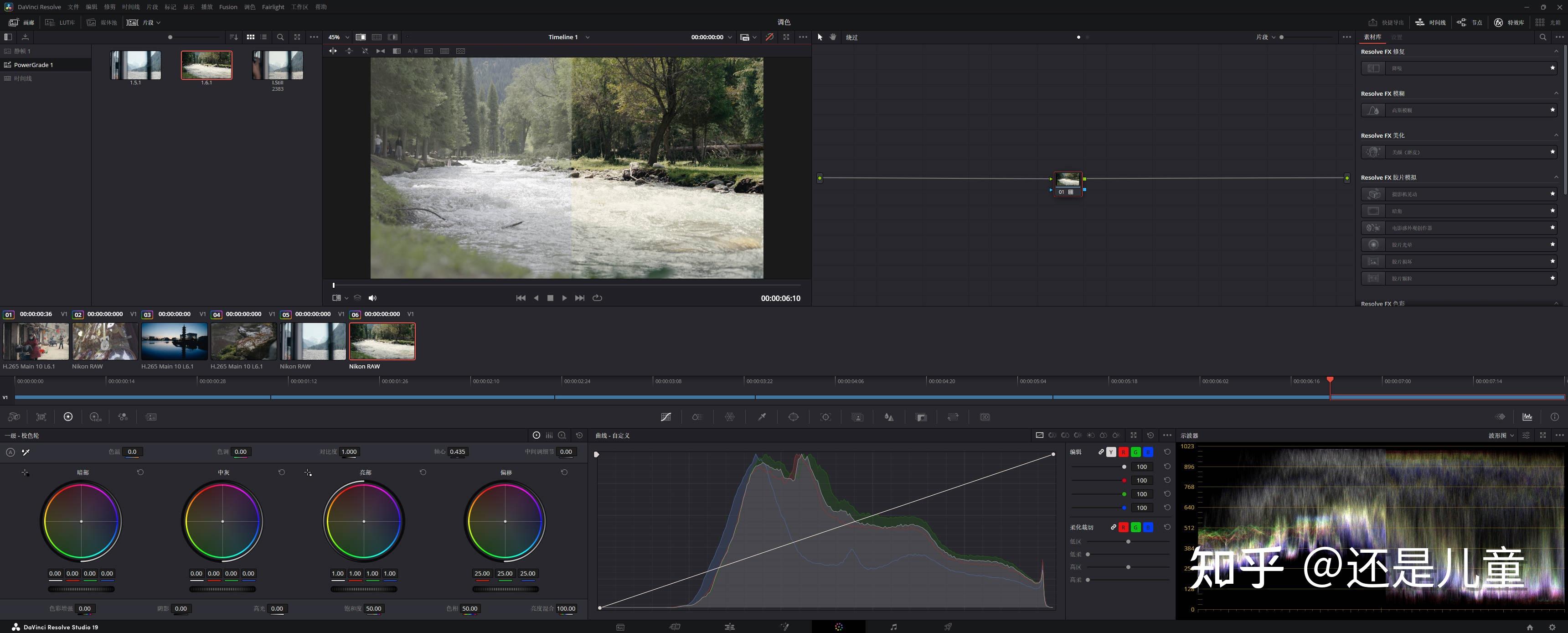
Task: Open the 3D stereoscopic palette
Action: coord(985,417)
